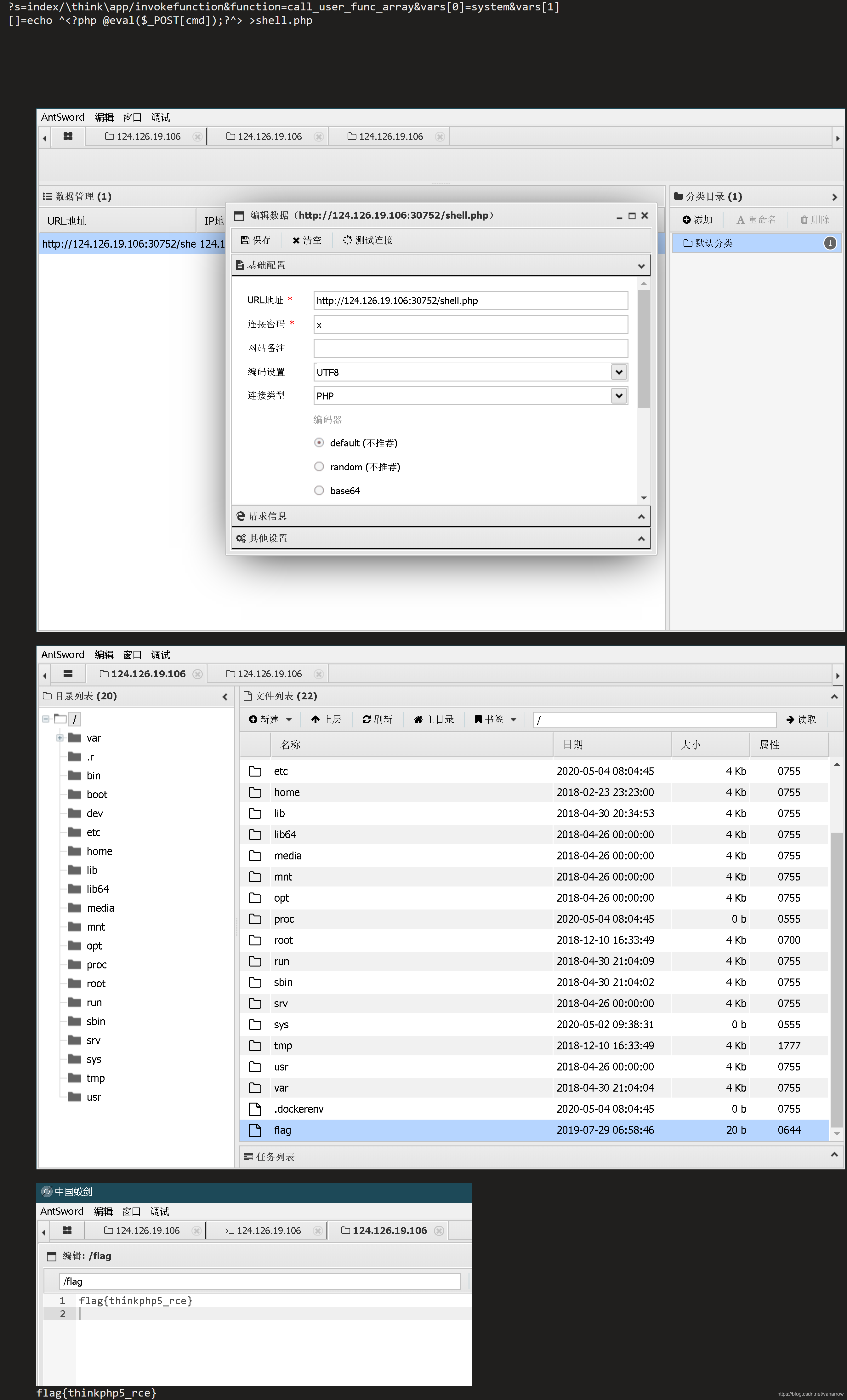Screen dimensions: 847x1400
Task: Click the grid home icon in top AntSword window
Action: (68, 136)
